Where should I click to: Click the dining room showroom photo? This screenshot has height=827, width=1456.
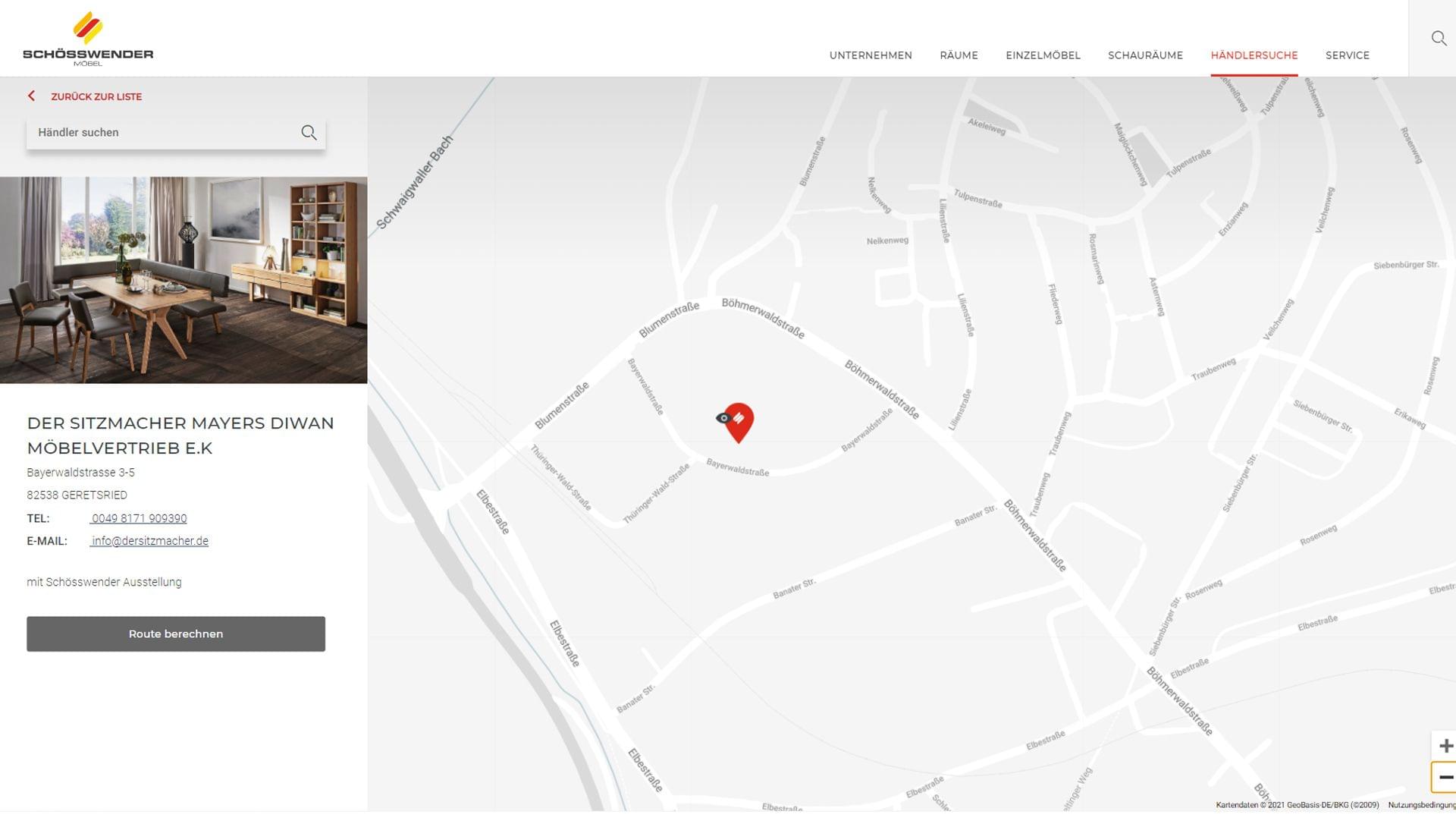point(184,280)
